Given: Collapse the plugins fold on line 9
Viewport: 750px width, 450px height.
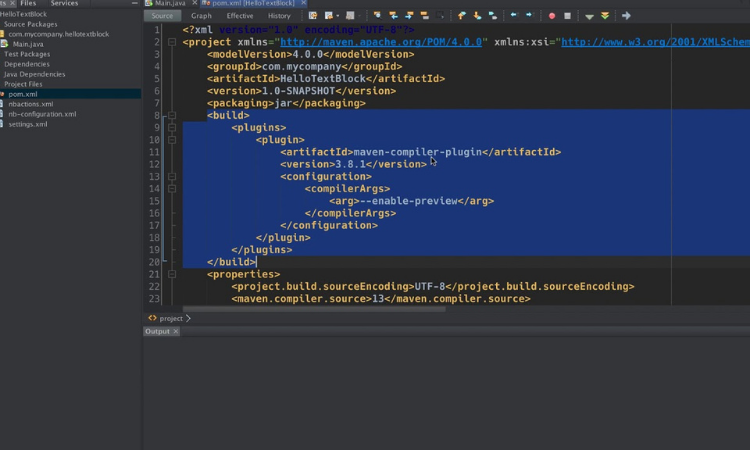Looking at the screenshot, I should [x=172, y=128].
